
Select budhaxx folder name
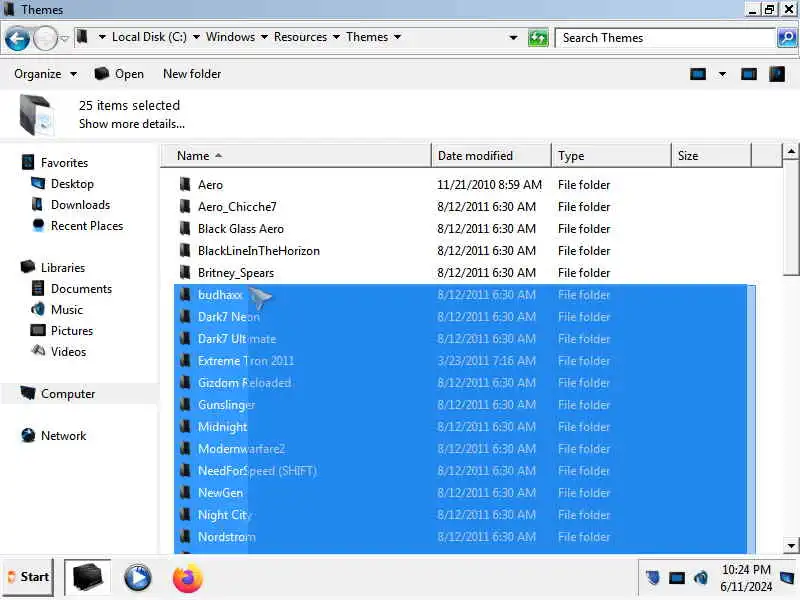click(220, 294)
